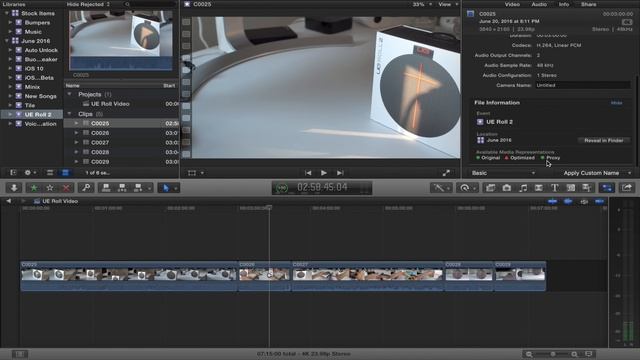Toggle audio skimming in timeline

(x=568, y=201)
